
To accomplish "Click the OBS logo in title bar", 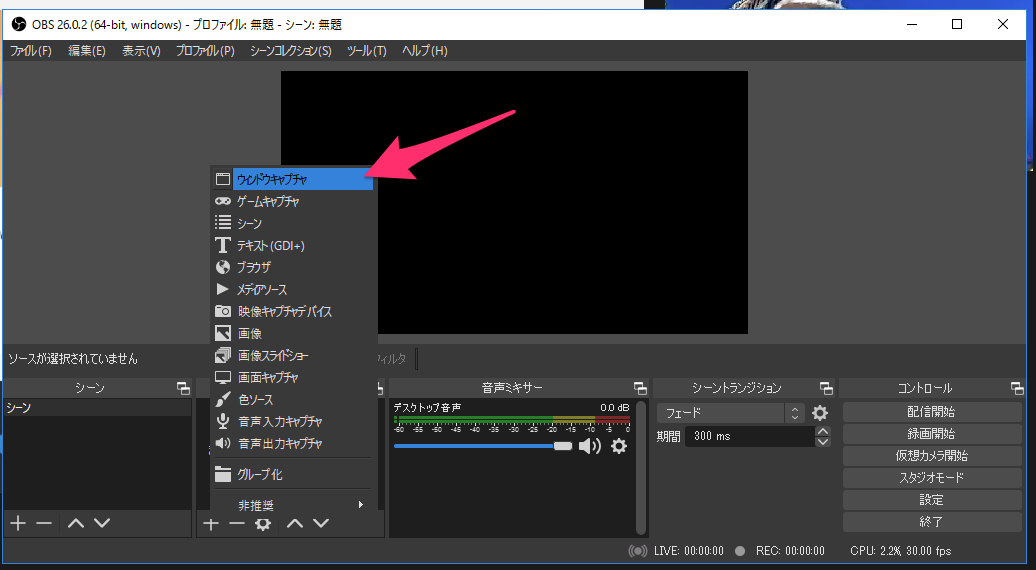I will point(19,24).
